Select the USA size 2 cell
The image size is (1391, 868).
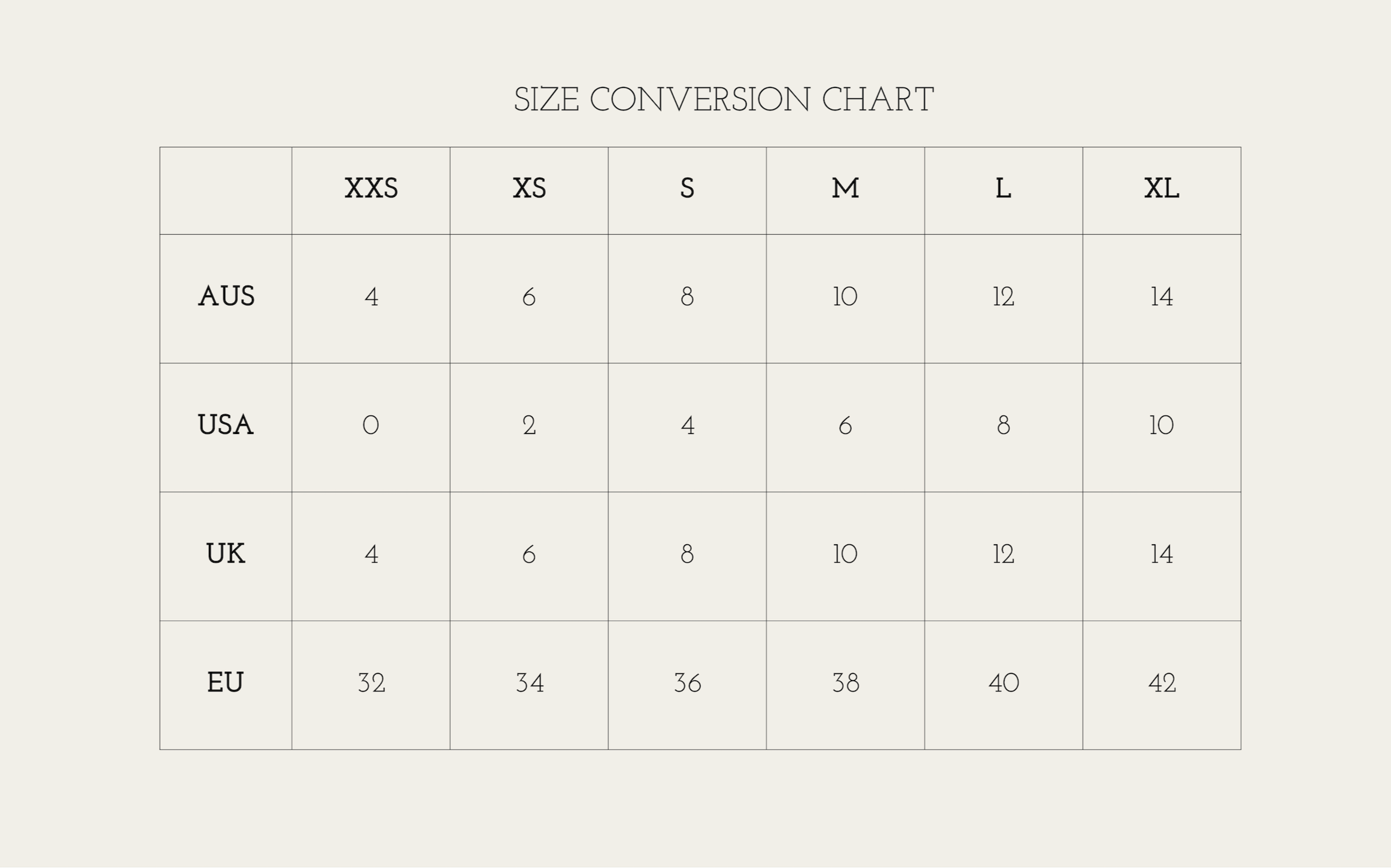coord(529,426)
